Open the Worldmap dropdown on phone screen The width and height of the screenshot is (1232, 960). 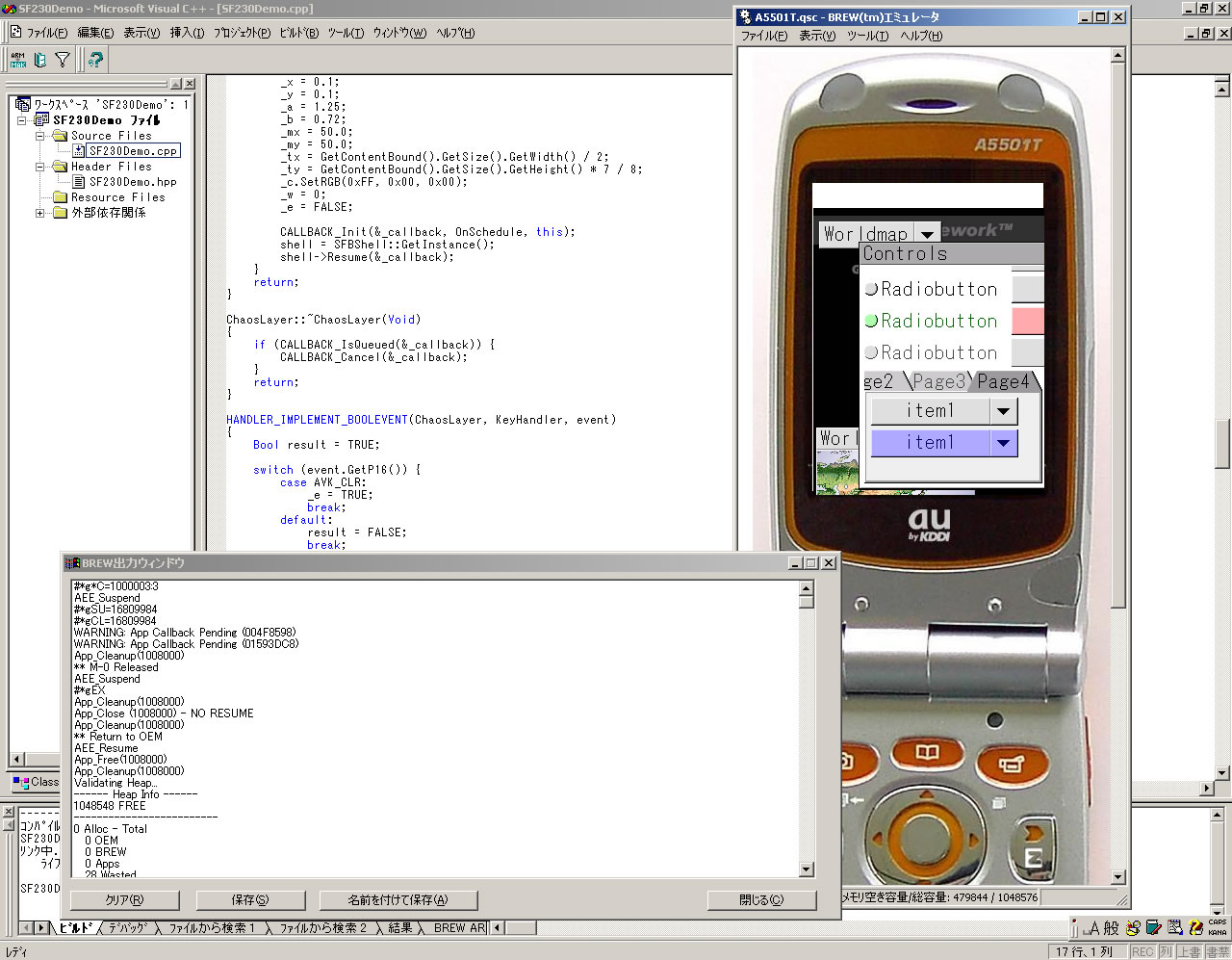coord(927,234)
